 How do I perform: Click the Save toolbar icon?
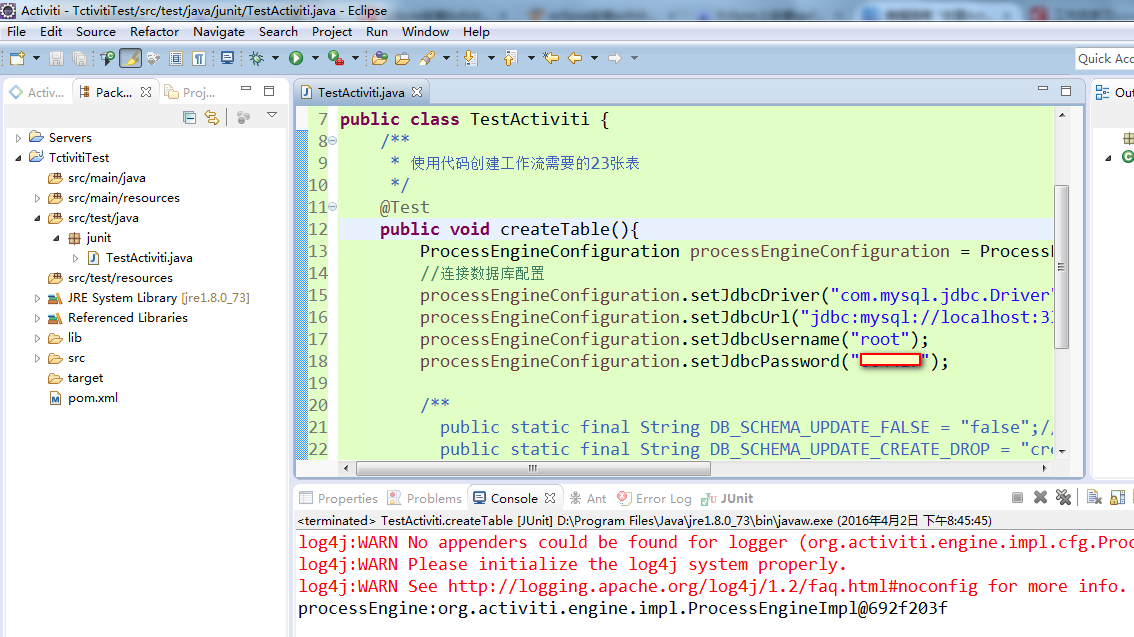tap(56, 58)
